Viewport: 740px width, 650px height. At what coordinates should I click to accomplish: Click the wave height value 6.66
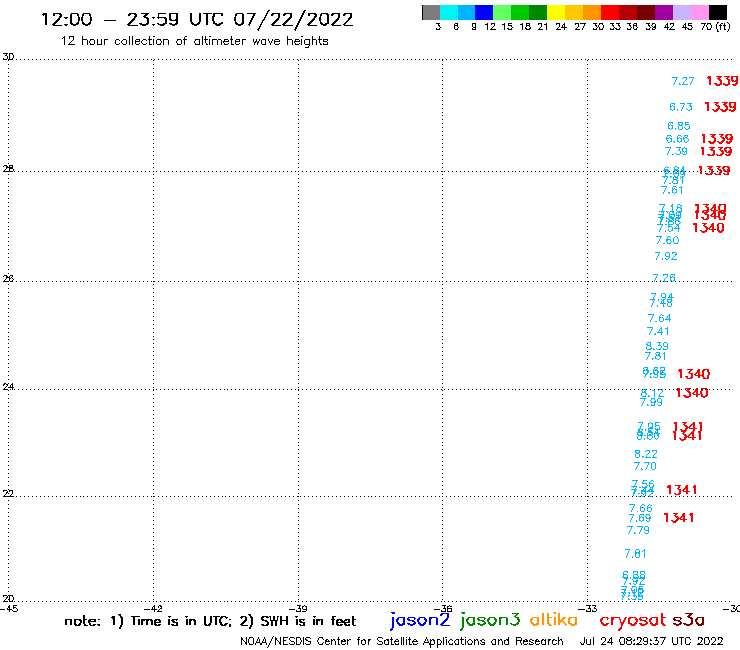click(x=677, y=139)
